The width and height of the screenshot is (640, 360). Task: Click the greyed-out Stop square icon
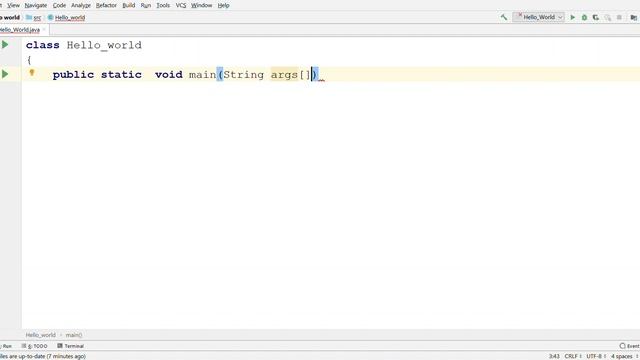[x=619, y=18]
